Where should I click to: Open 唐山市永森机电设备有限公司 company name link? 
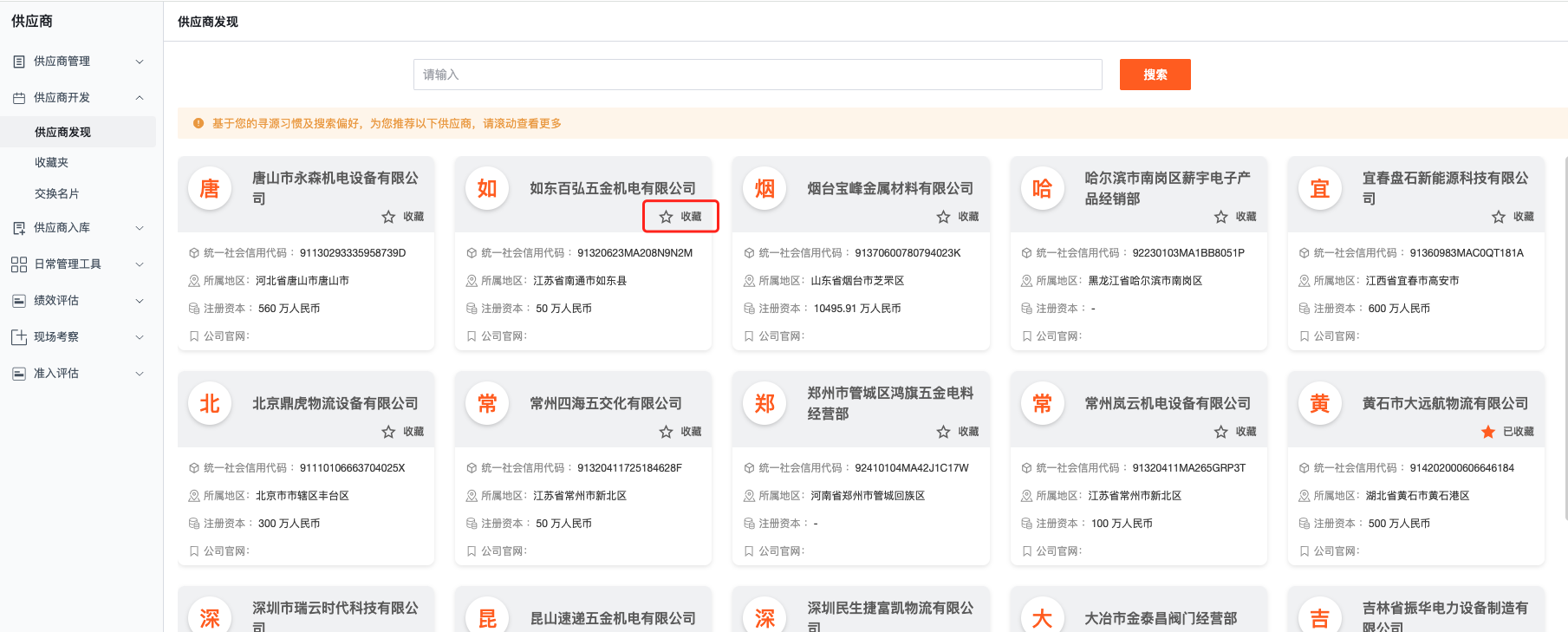pos(335,188)
